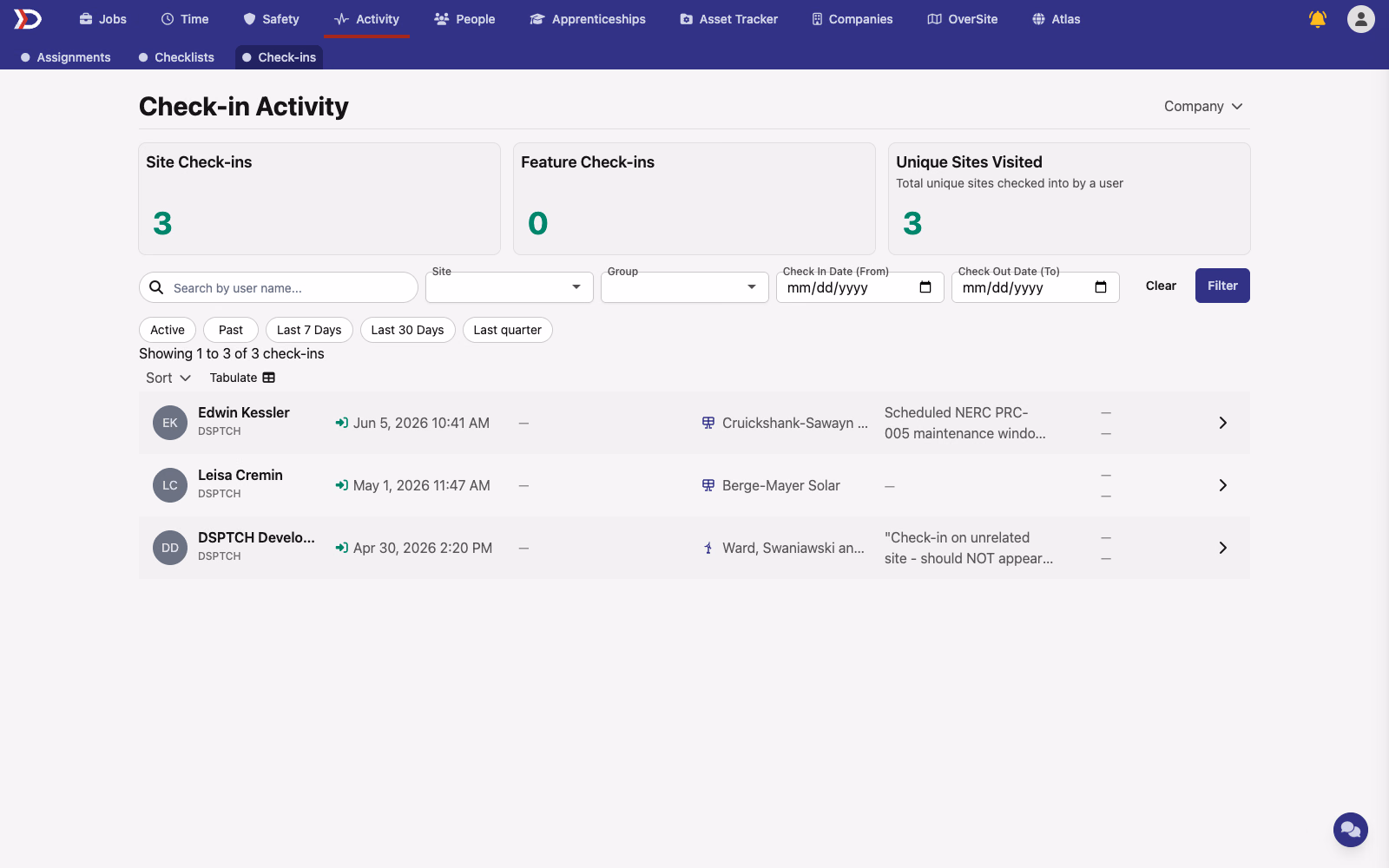Open the chat support bubble
The height and width of the screenshot is (868, 1389).
point(1351,830)
